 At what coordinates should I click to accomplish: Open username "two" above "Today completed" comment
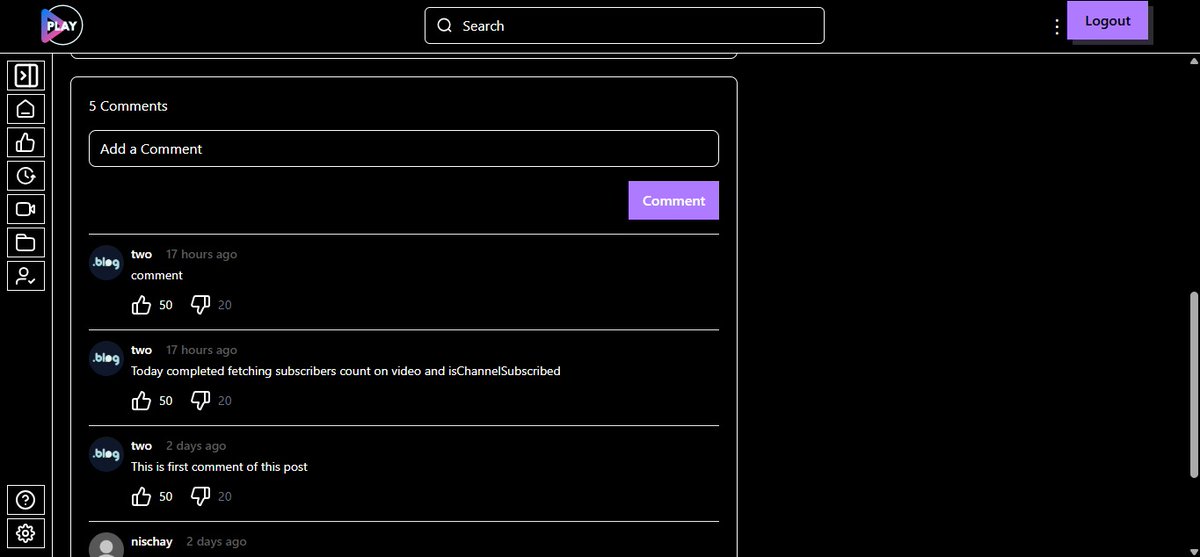(x=141, y=350)
